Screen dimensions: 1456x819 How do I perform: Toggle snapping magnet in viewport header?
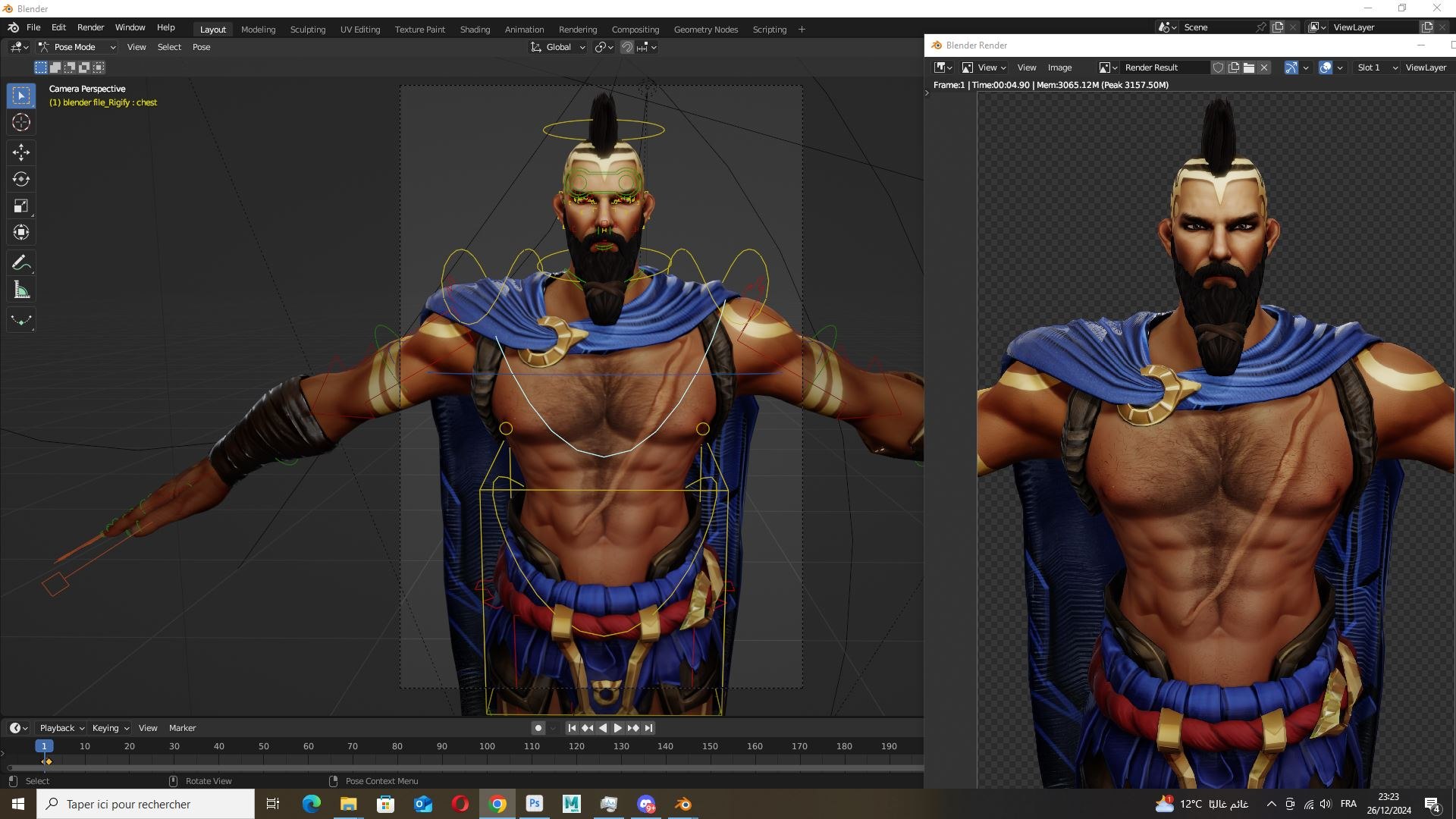point(627,47)
